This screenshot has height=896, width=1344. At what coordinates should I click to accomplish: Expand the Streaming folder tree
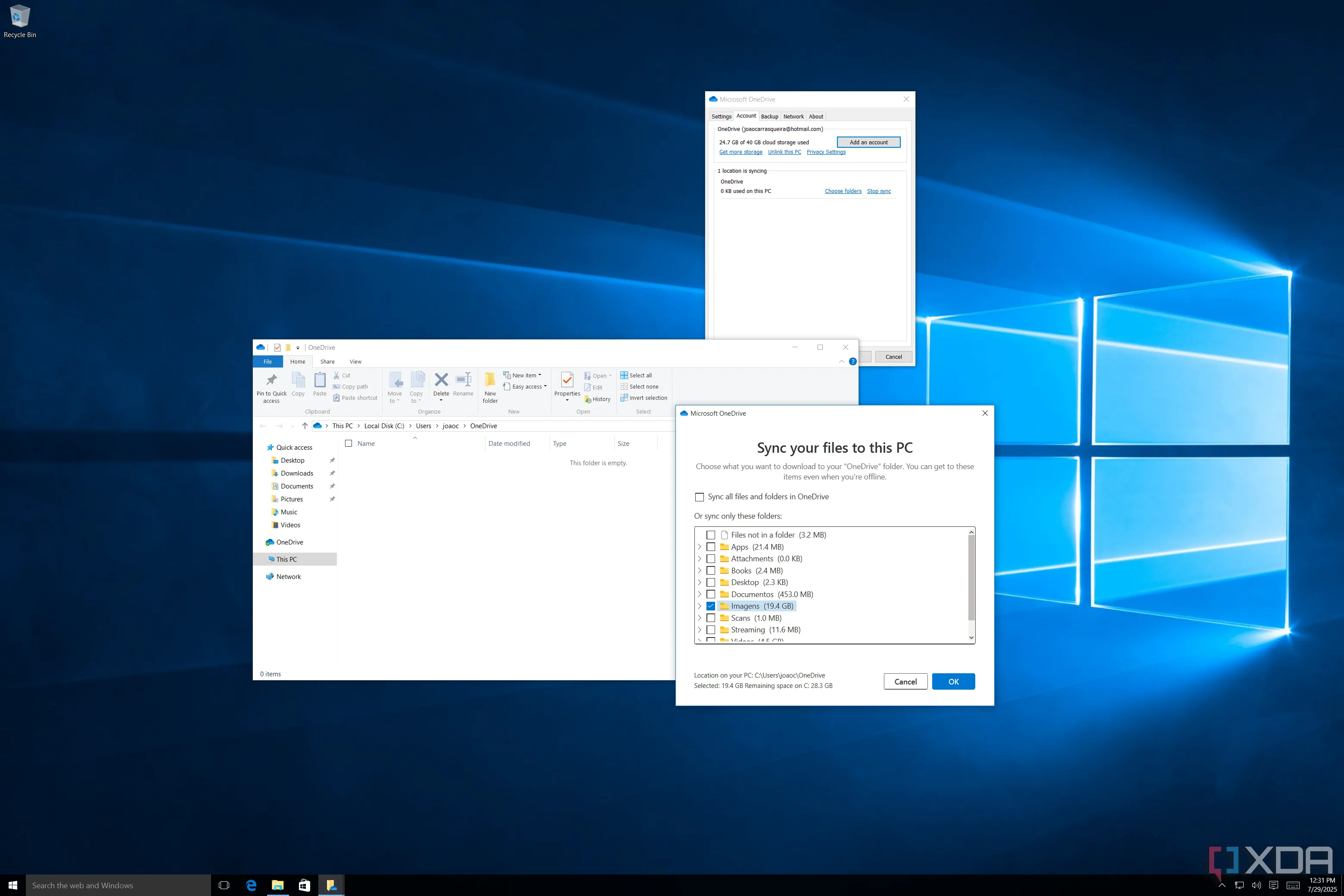pos(700,630)
